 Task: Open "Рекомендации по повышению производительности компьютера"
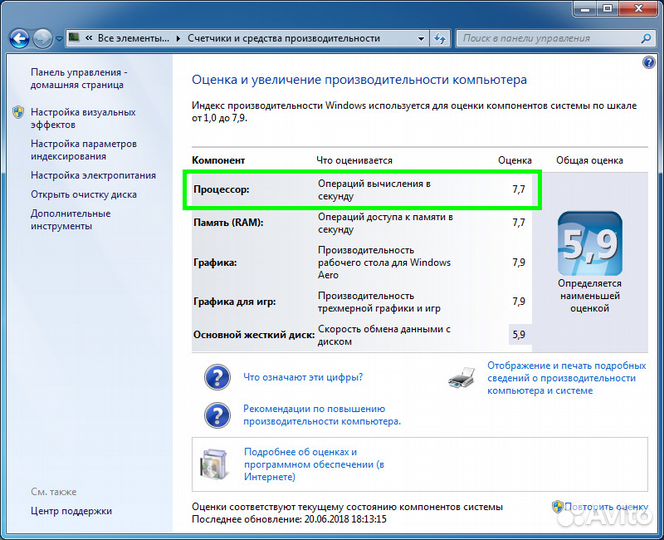(322, 415)
